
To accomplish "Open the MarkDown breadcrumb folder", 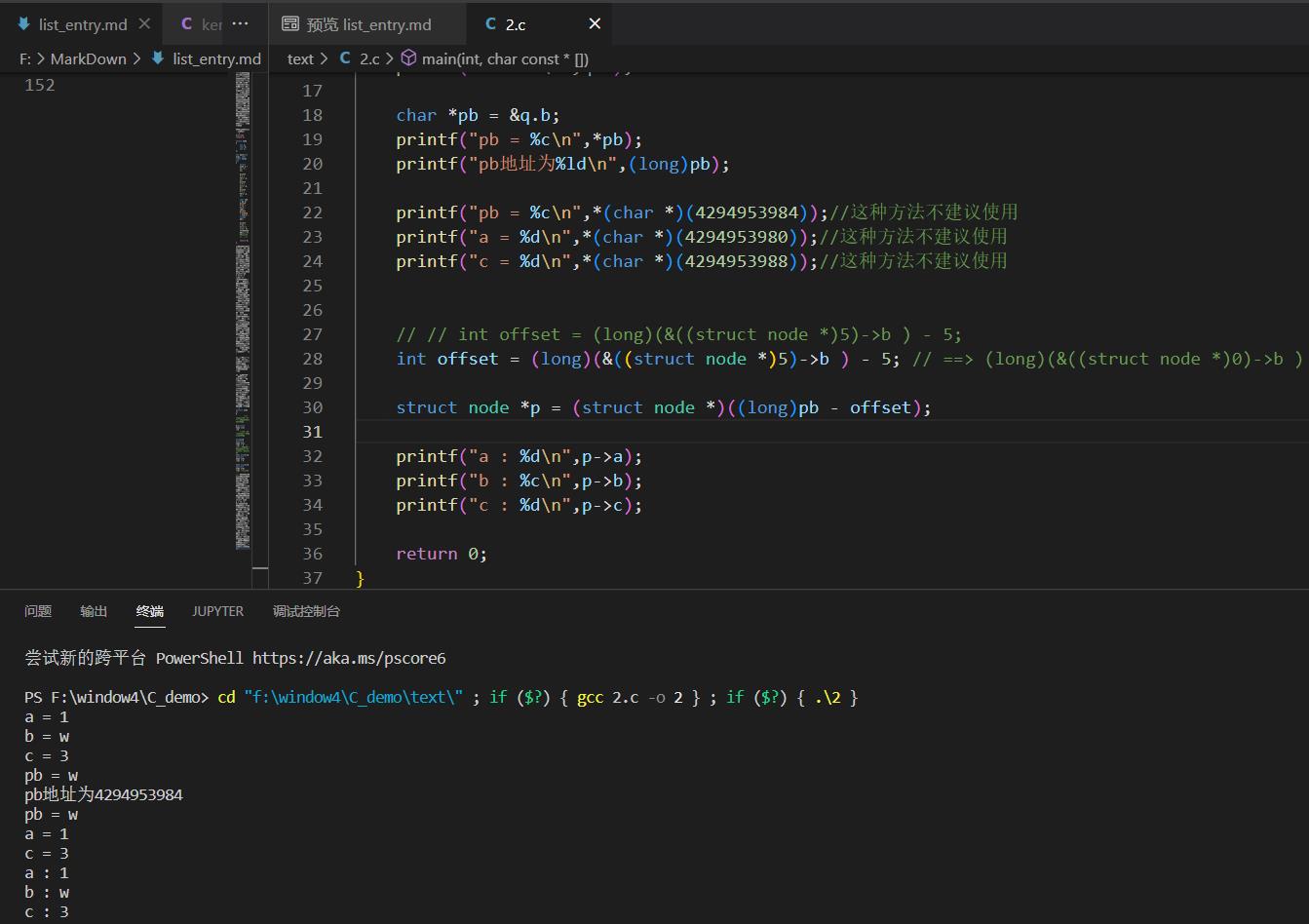I will pyautogui.click(x=89, y=58).
